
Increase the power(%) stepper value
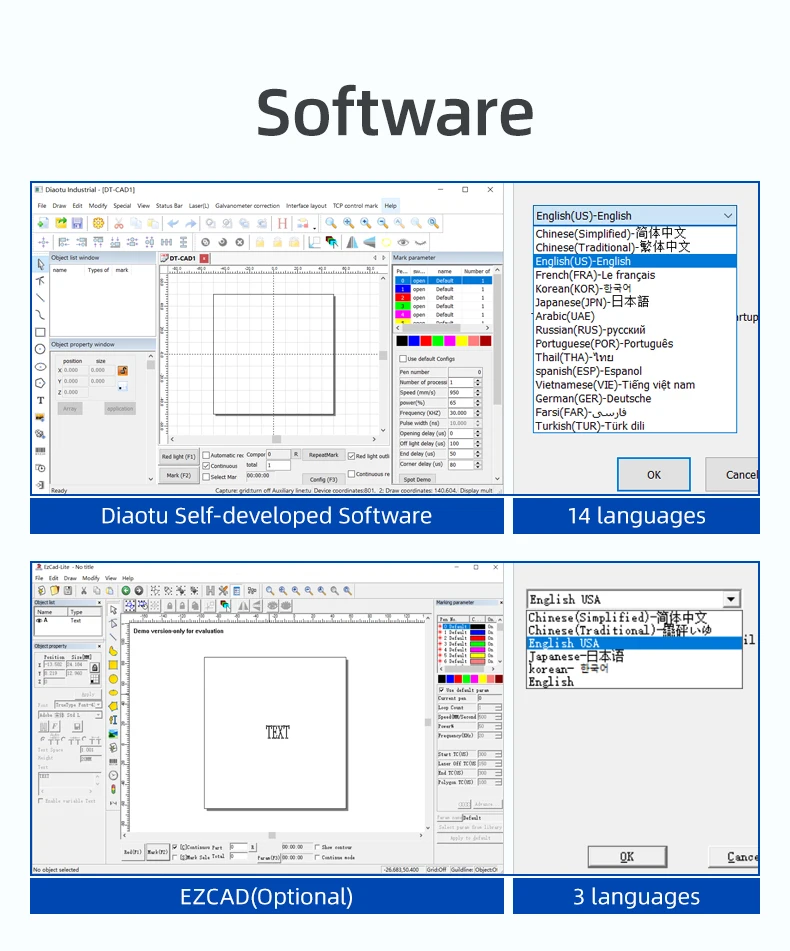point(478,401)
